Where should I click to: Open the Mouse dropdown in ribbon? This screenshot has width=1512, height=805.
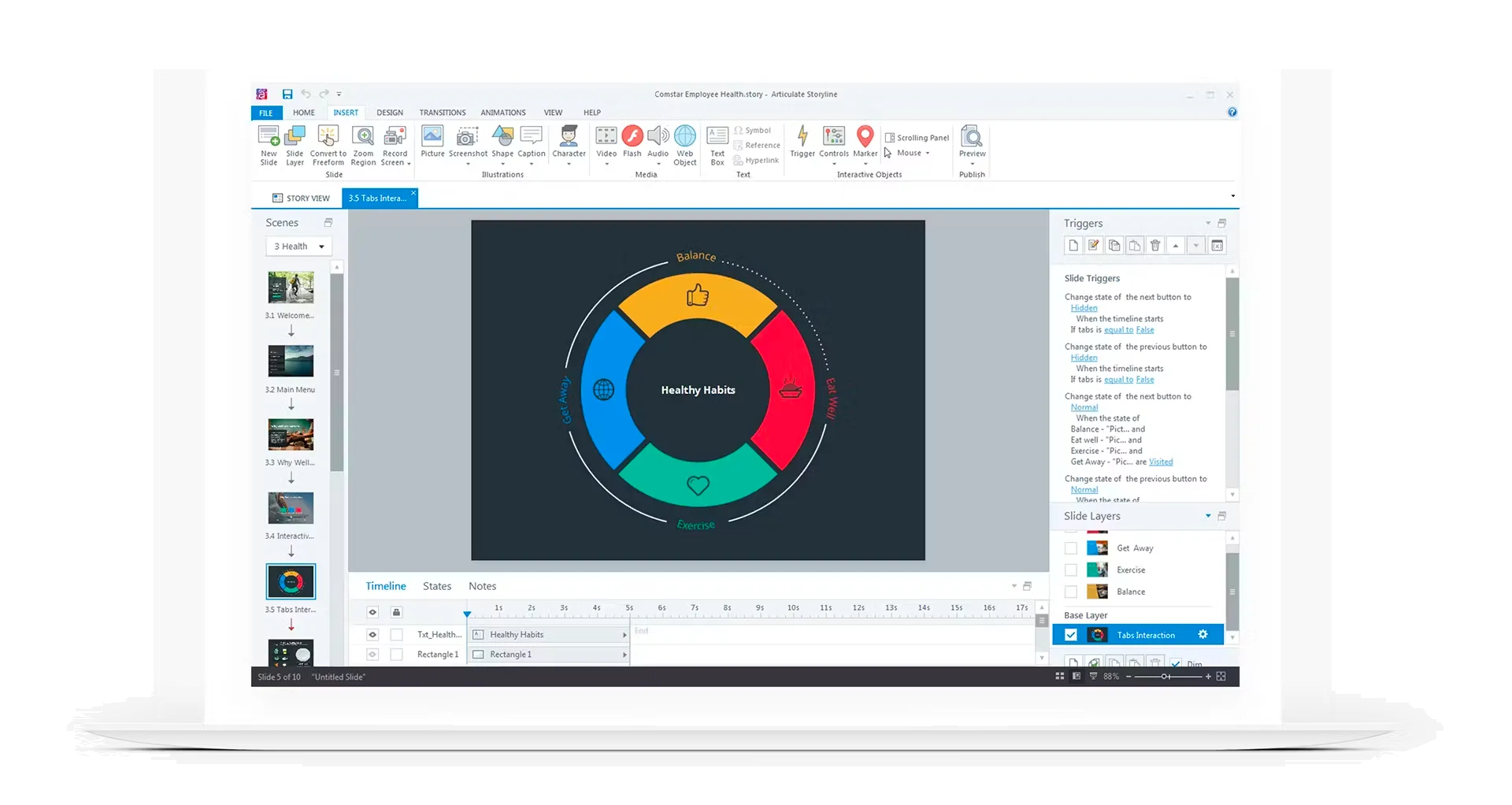coord(927,154)
